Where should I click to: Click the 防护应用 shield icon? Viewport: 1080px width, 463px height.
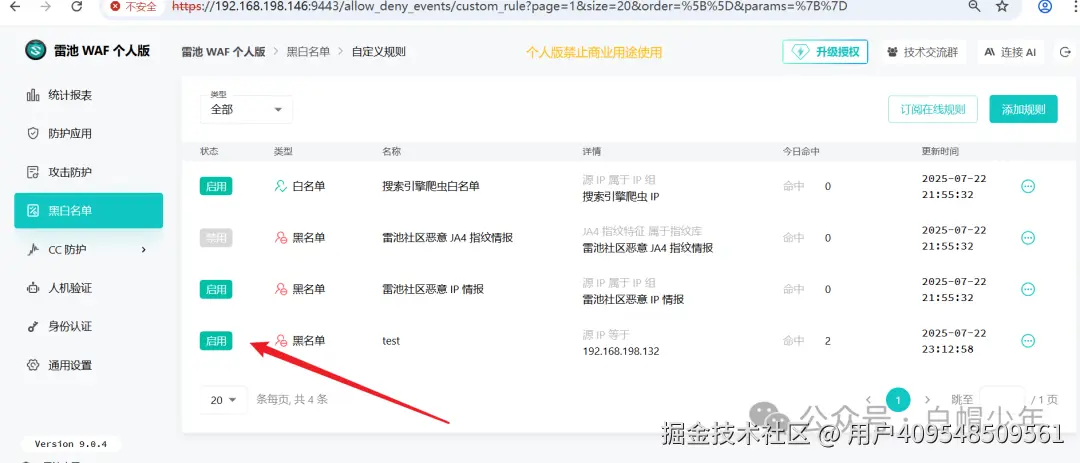32,134
